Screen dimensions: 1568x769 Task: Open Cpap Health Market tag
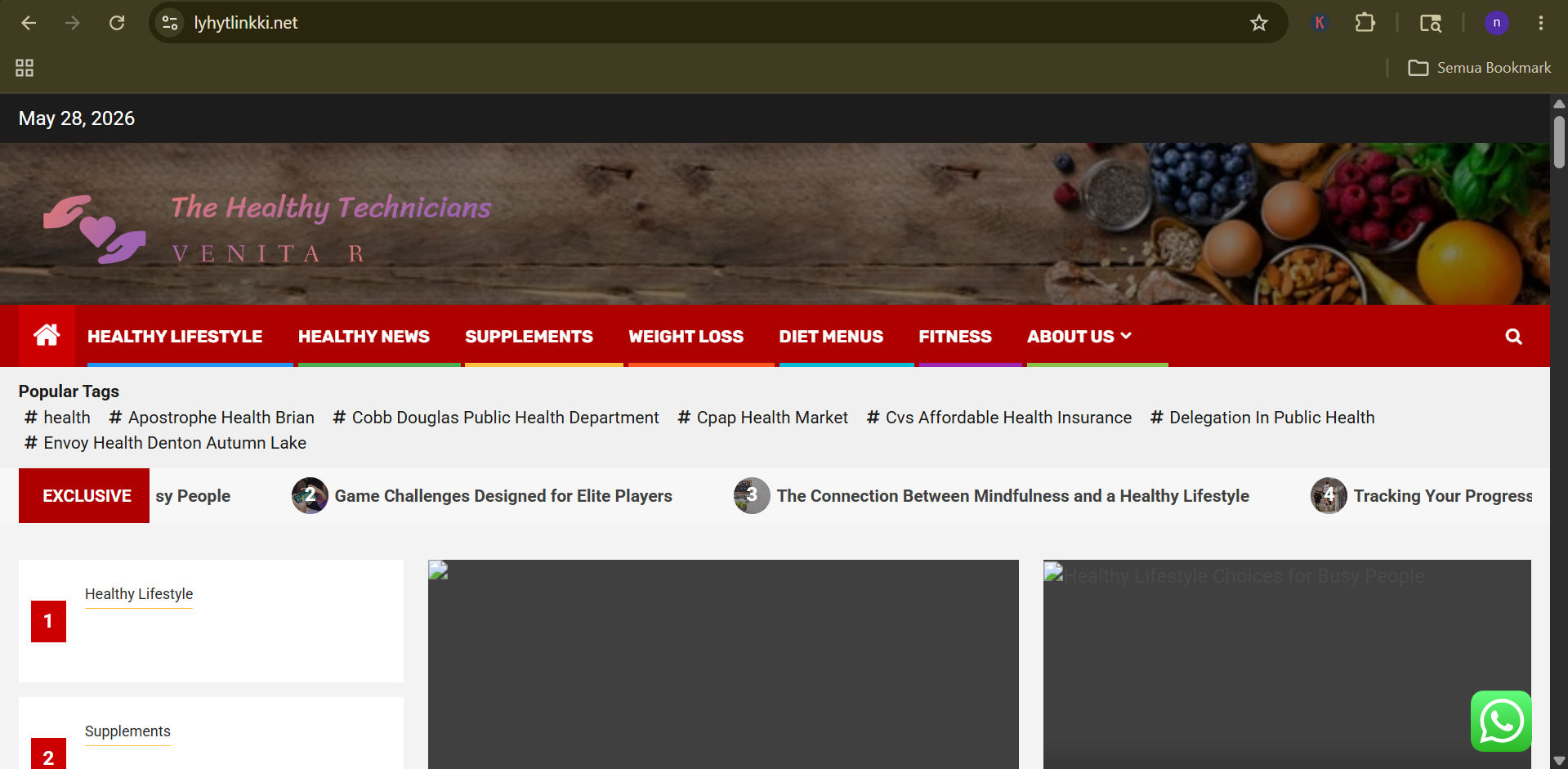pyautogui.click(x=763, y=418)
